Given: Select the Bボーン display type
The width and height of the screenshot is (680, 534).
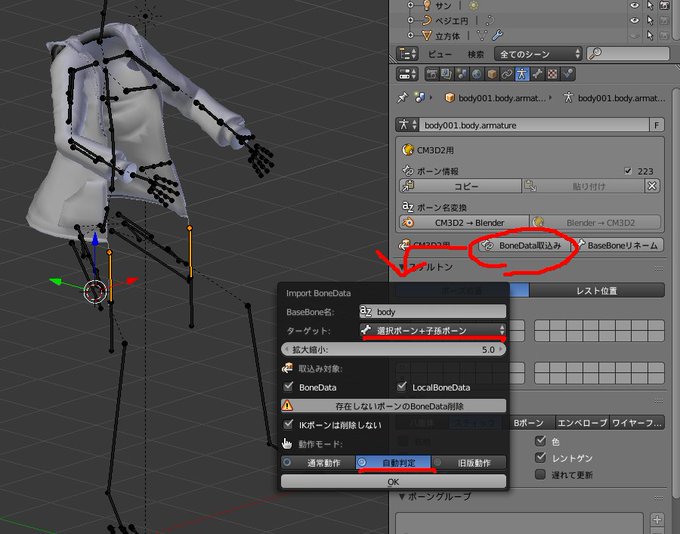Looking at the screenshot, I should point(529,423).
